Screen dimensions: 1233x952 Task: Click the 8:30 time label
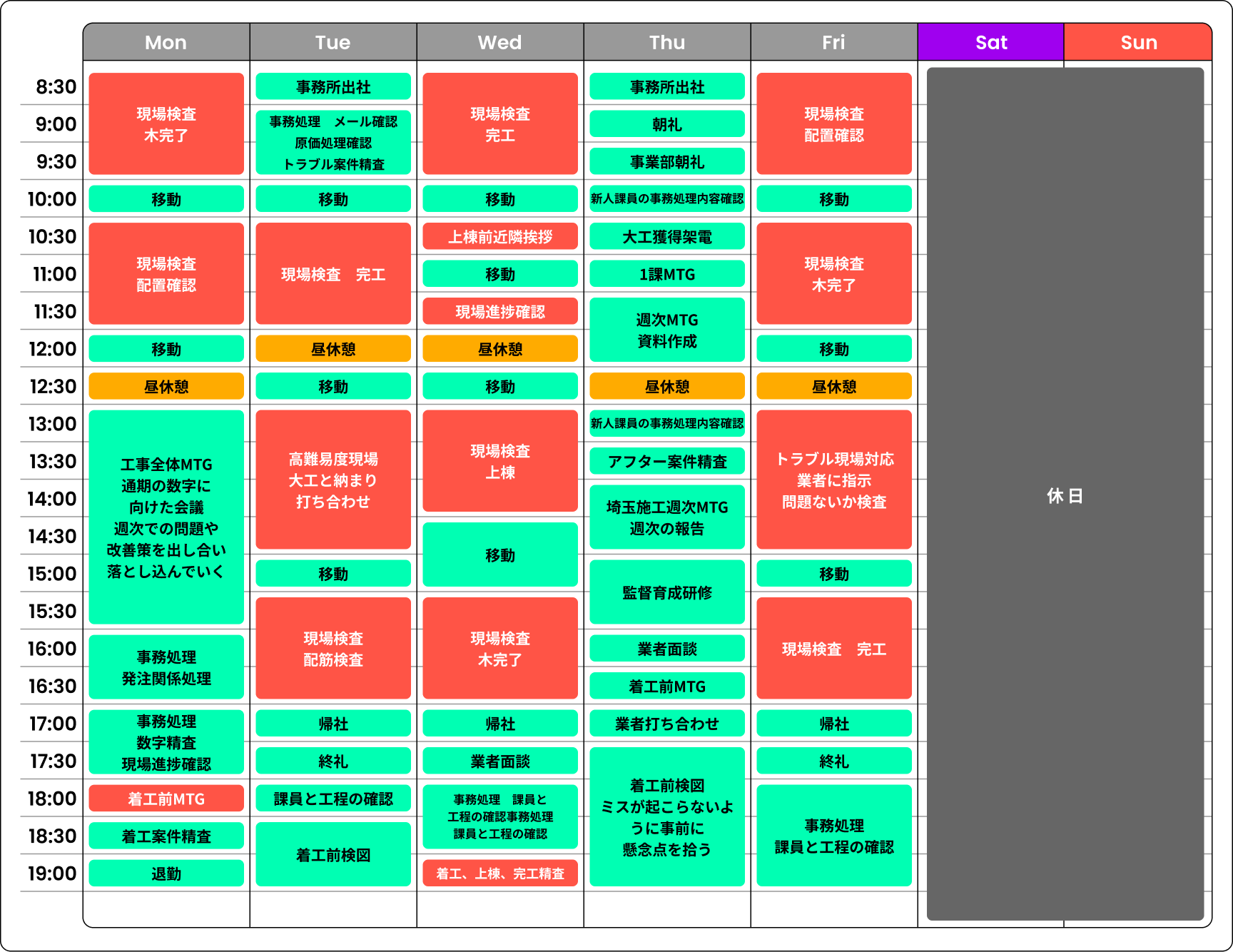point(56,87)
